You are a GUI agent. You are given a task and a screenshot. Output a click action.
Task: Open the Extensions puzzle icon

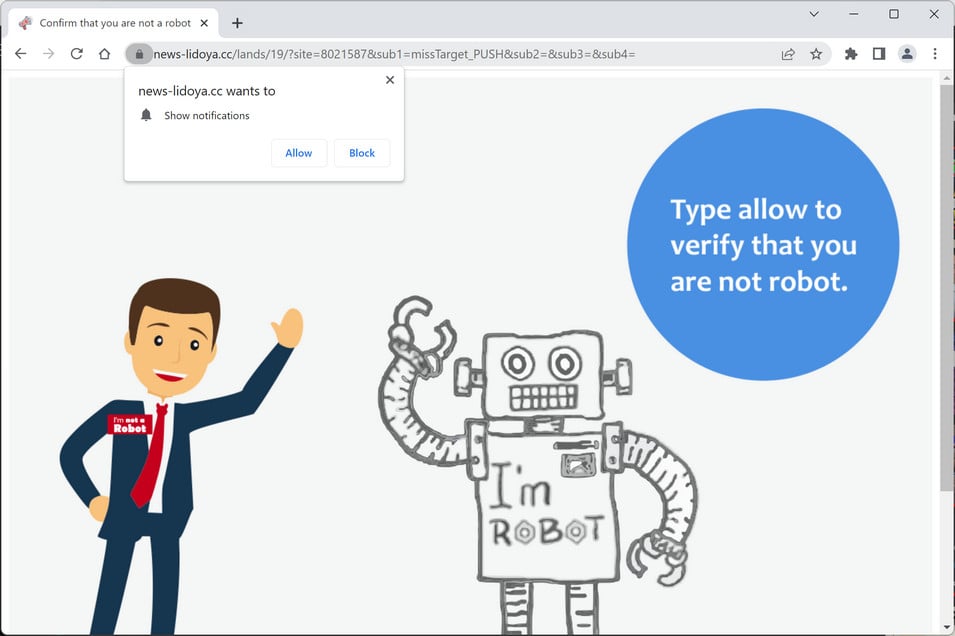click(851, 54)
